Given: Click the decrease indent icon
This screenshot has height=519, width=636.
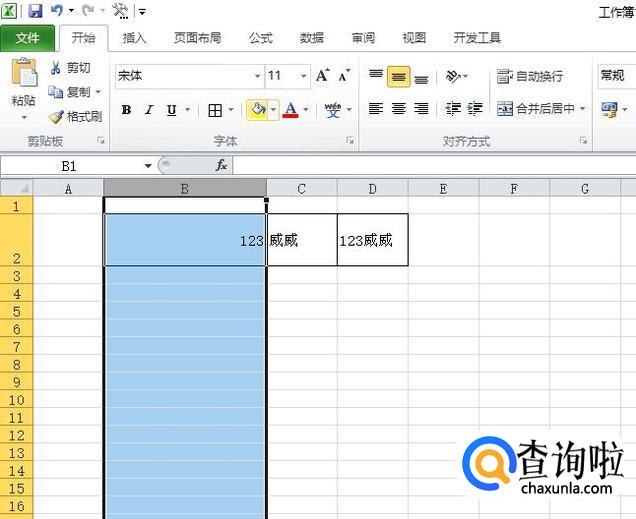Looking at the screenshot, I should point(453,109).
